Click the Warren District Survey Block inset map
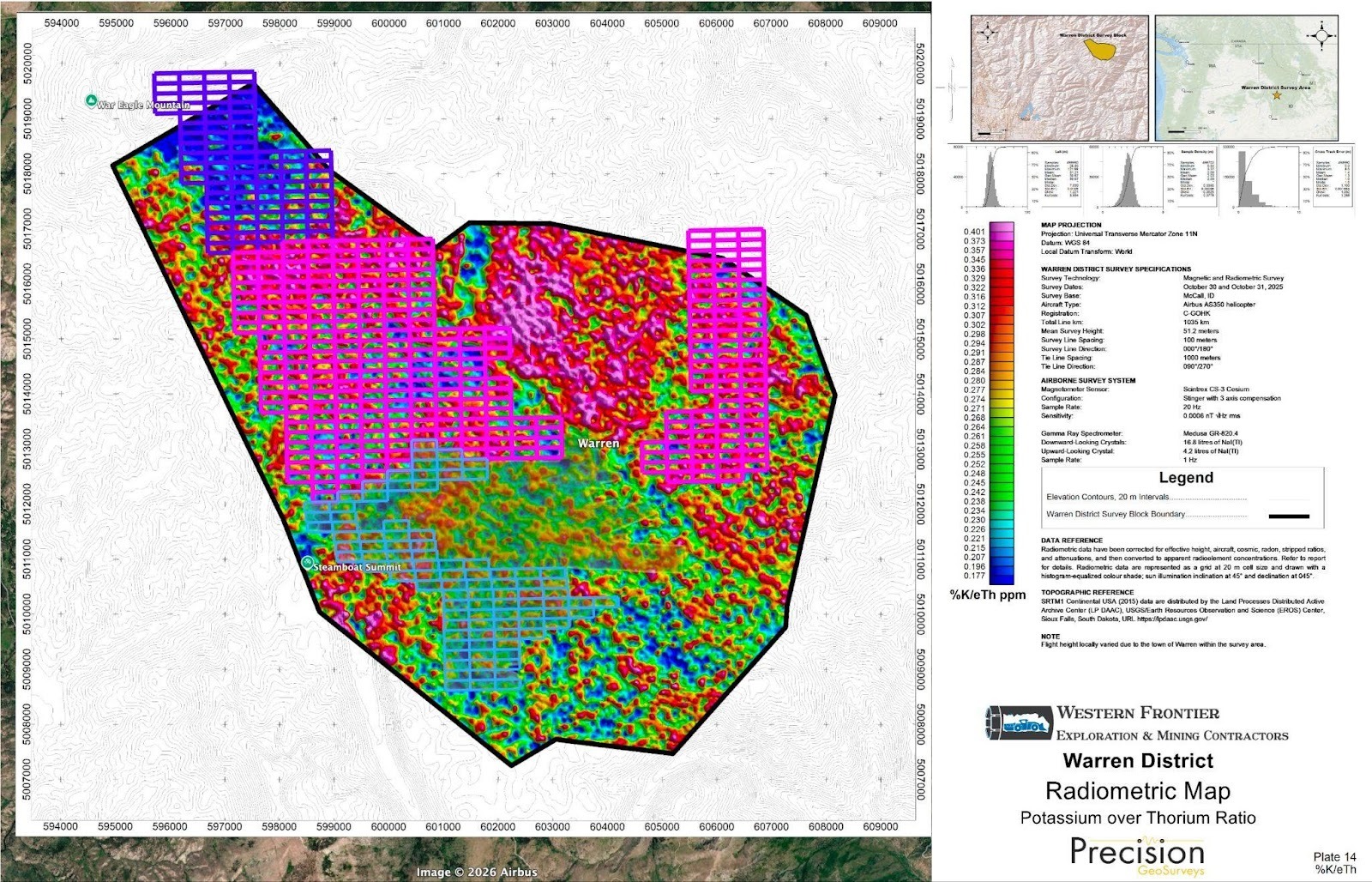Image resolution: width=1372 pixels, height=882 pixels. 1059,77
